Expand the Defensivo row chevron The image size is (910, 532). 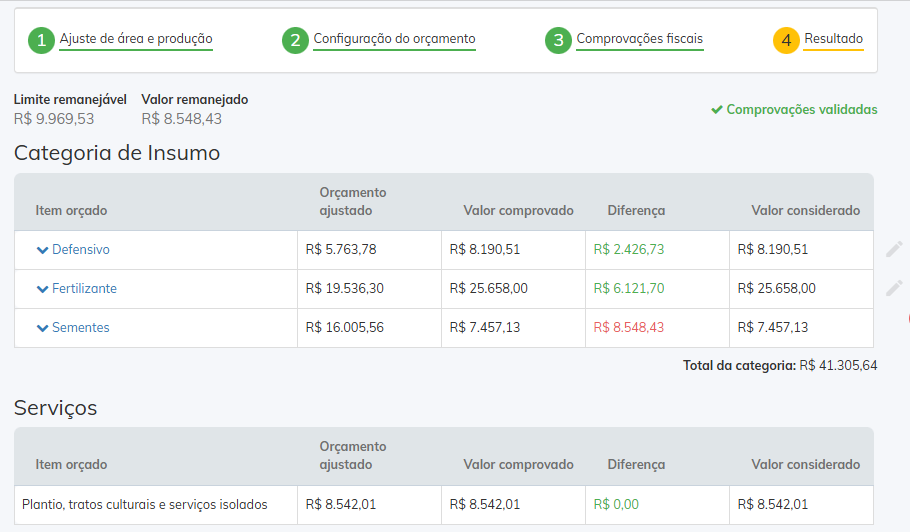coord(42,250)
